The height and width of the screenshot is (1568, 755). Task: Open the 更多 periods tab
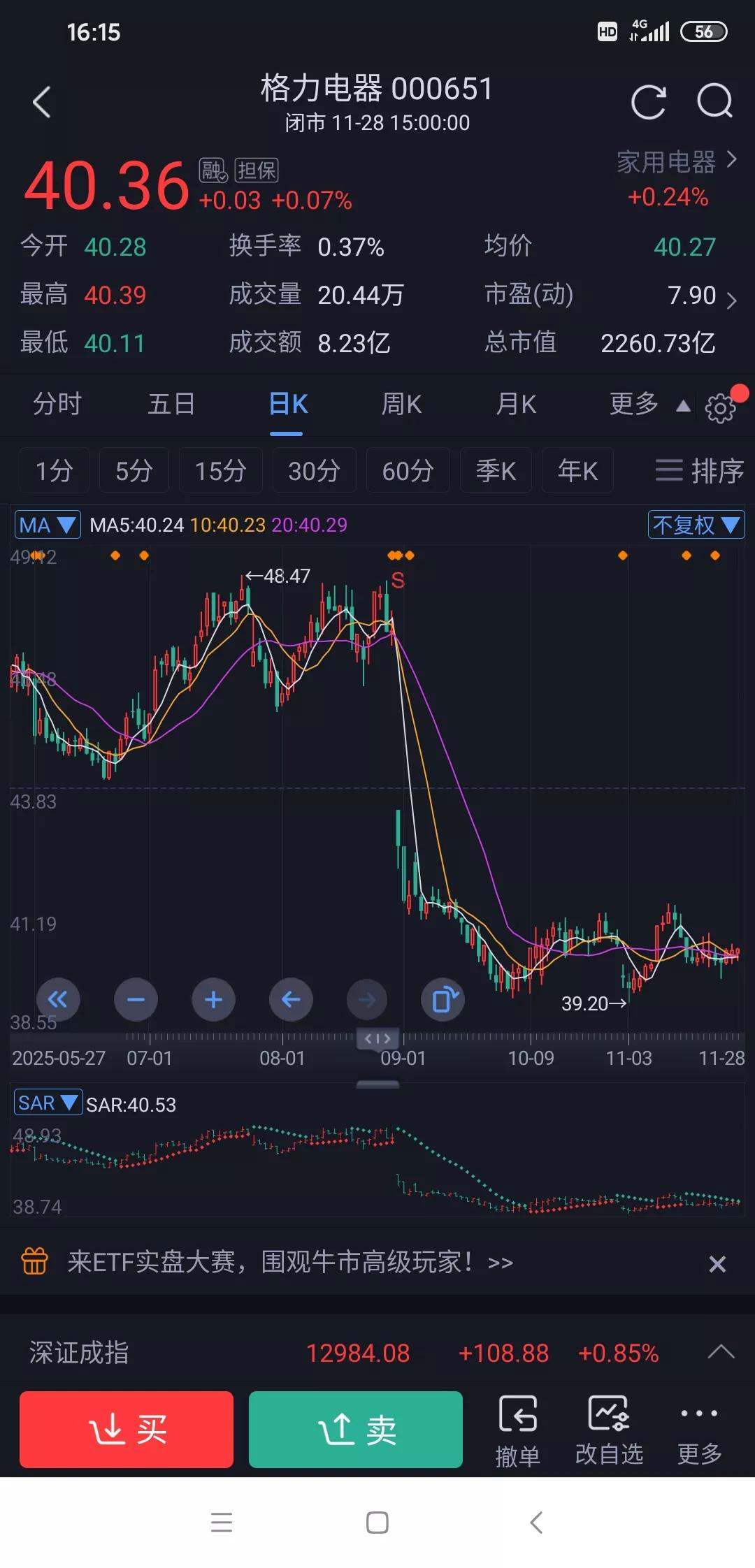pyautogui.click(x=634, y=404)
